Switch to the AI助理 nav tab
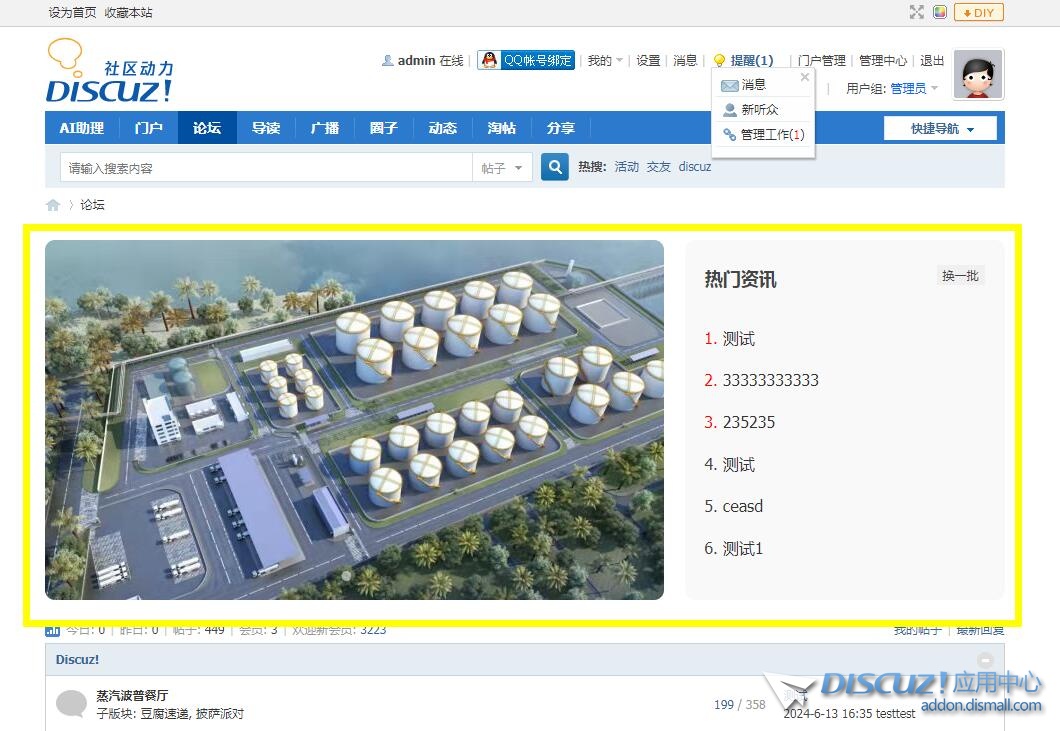The image size is (1060, 731). [82, 128]
